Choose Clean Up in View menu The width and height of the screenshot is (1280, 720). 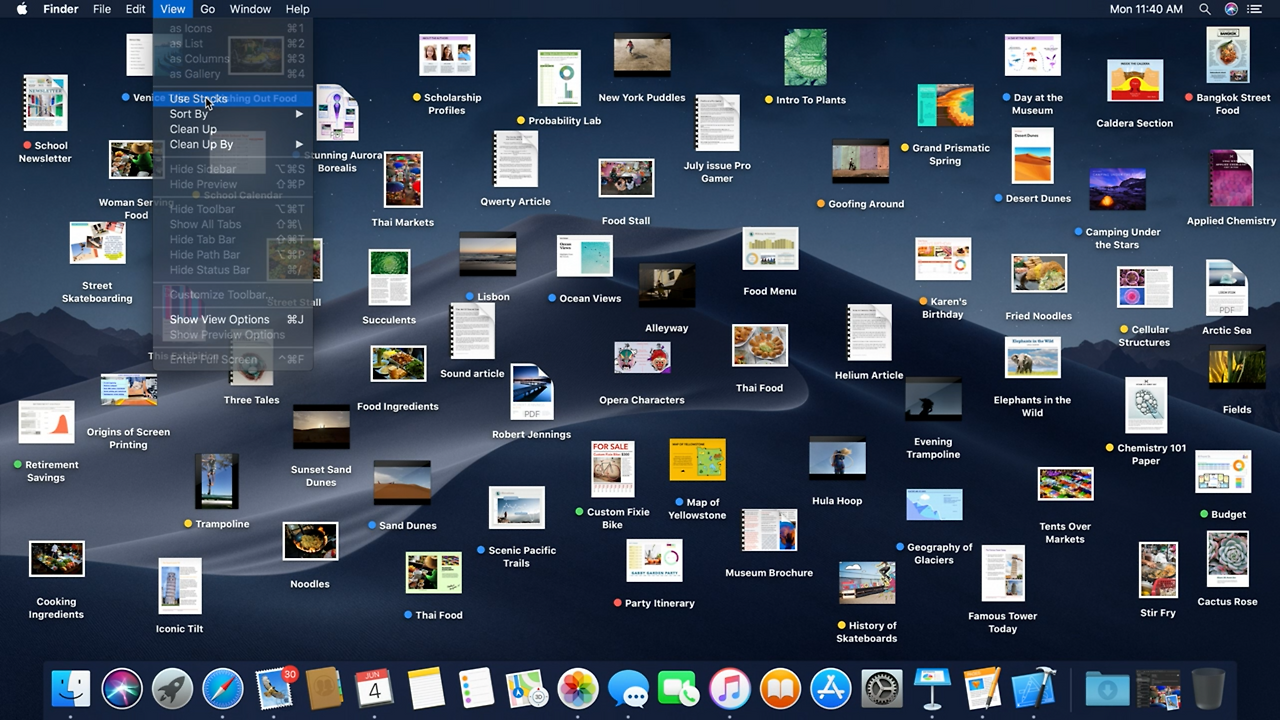click(x=233, y=129)
